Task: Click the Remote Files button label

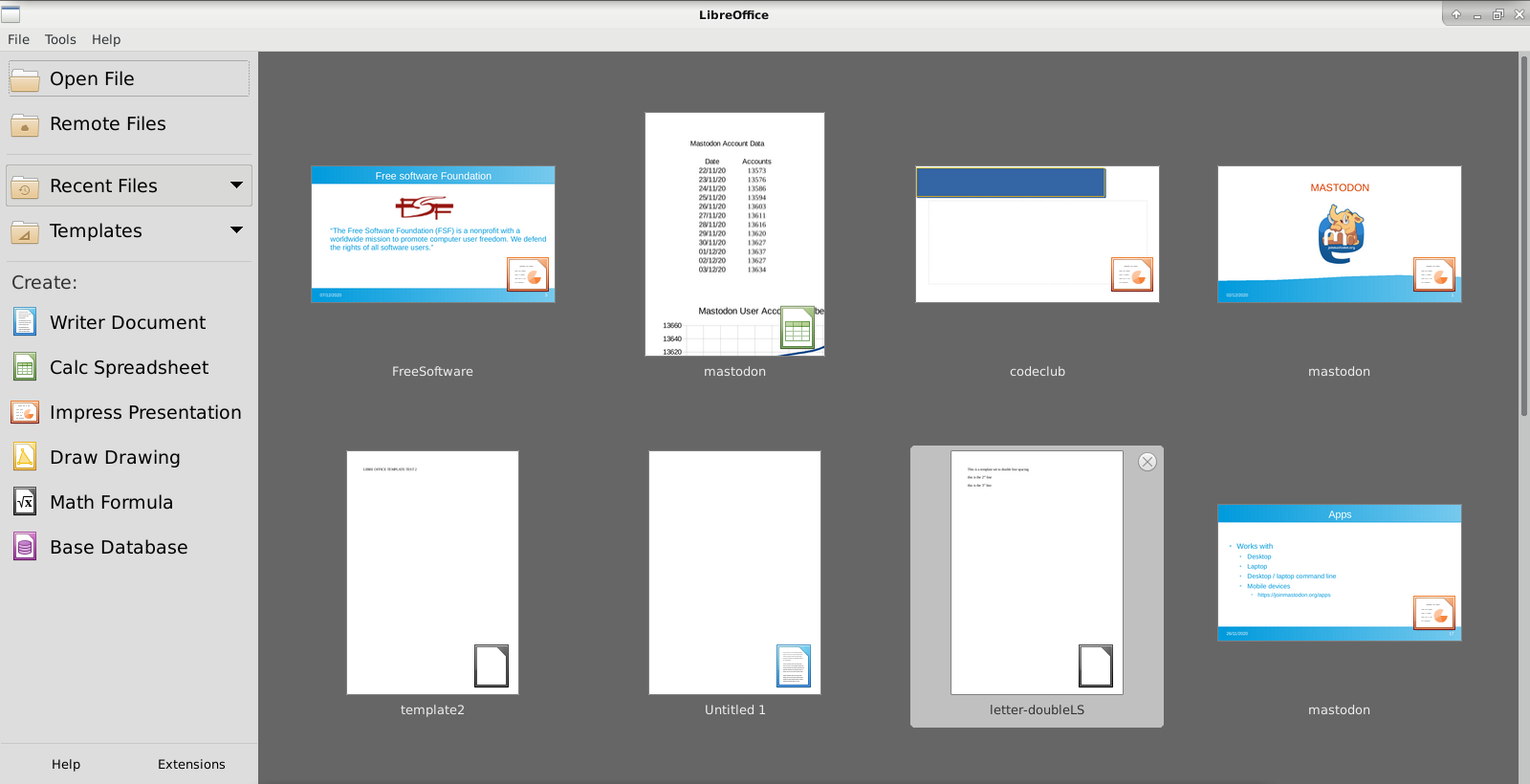Action: point(108,124)
